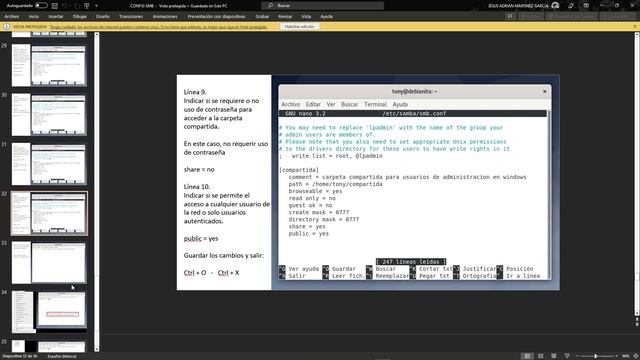Select slide 32 thumbnail
The image size is (640, 360).
click(x=49, y=213)
